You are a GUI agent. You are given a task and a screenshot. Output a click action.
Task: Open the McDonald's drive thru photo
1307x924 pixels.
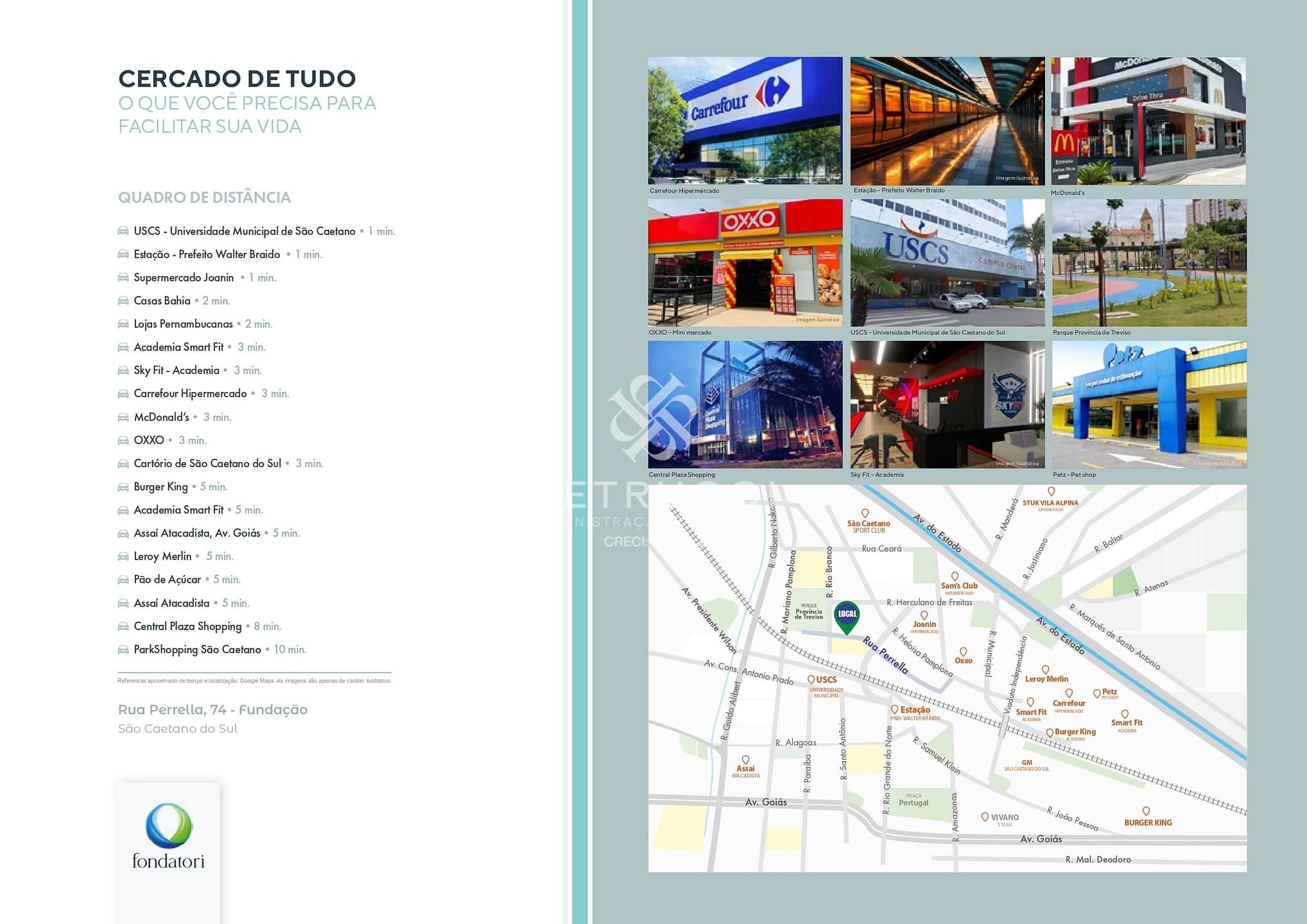1148,121
